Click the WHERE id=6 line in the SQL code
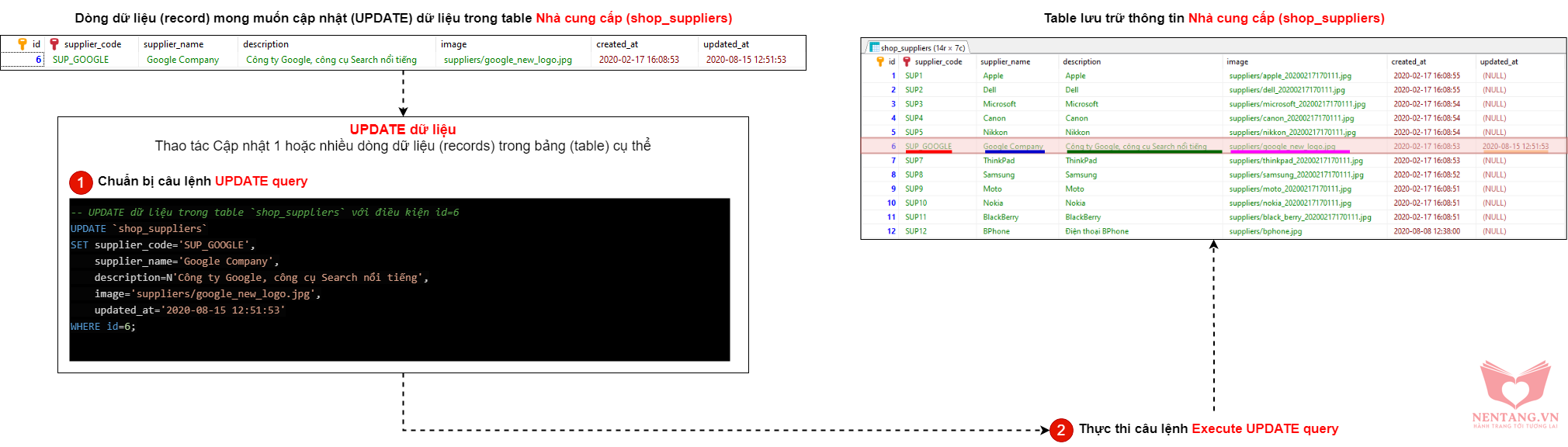The width and height of the screenshot is (1568, 447). [103, 327]
